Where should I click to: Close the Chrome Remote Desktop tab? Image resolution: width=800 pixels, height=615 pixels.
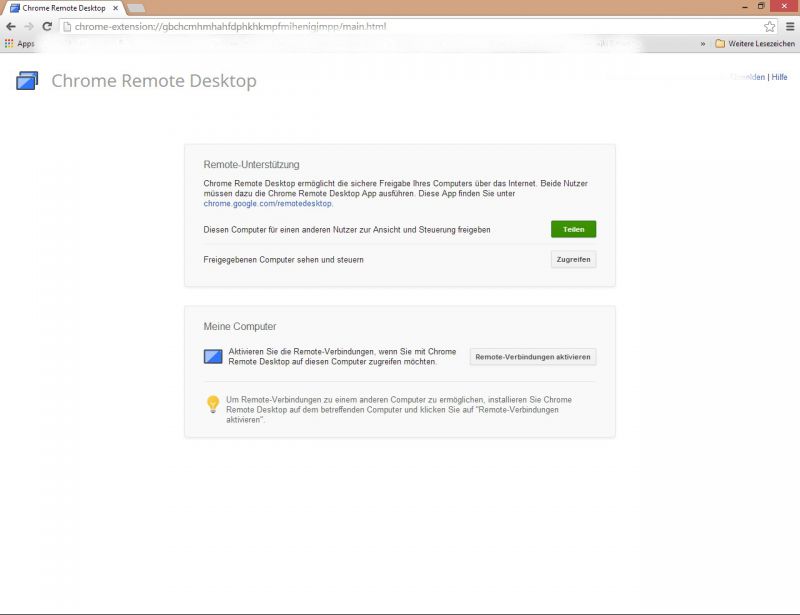[x=115, y=8]
